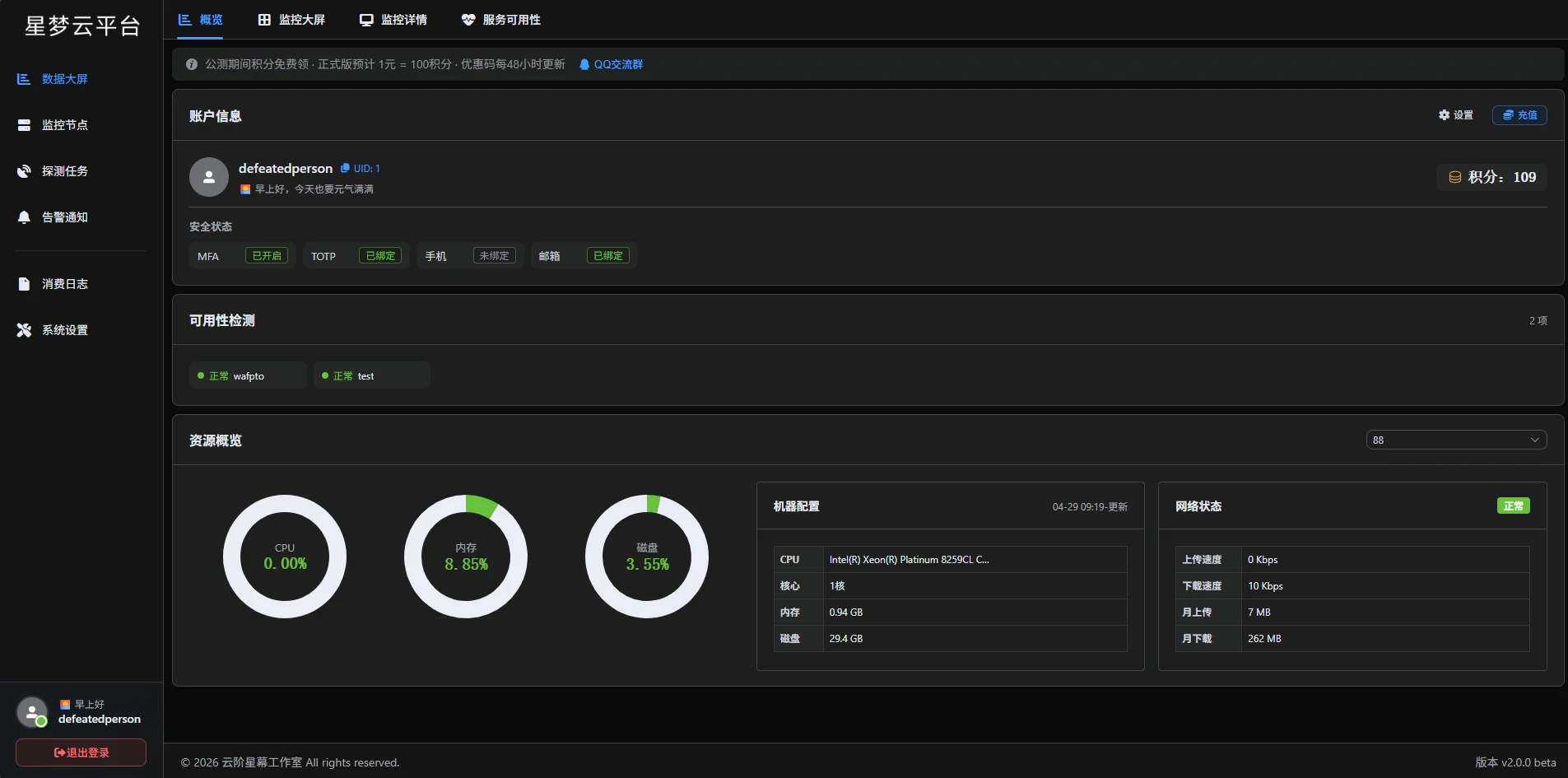The height and width of the screenshot is (778, 1568).
Task: Click the 手机 未绑定 status badge
Action: (494, 256)
